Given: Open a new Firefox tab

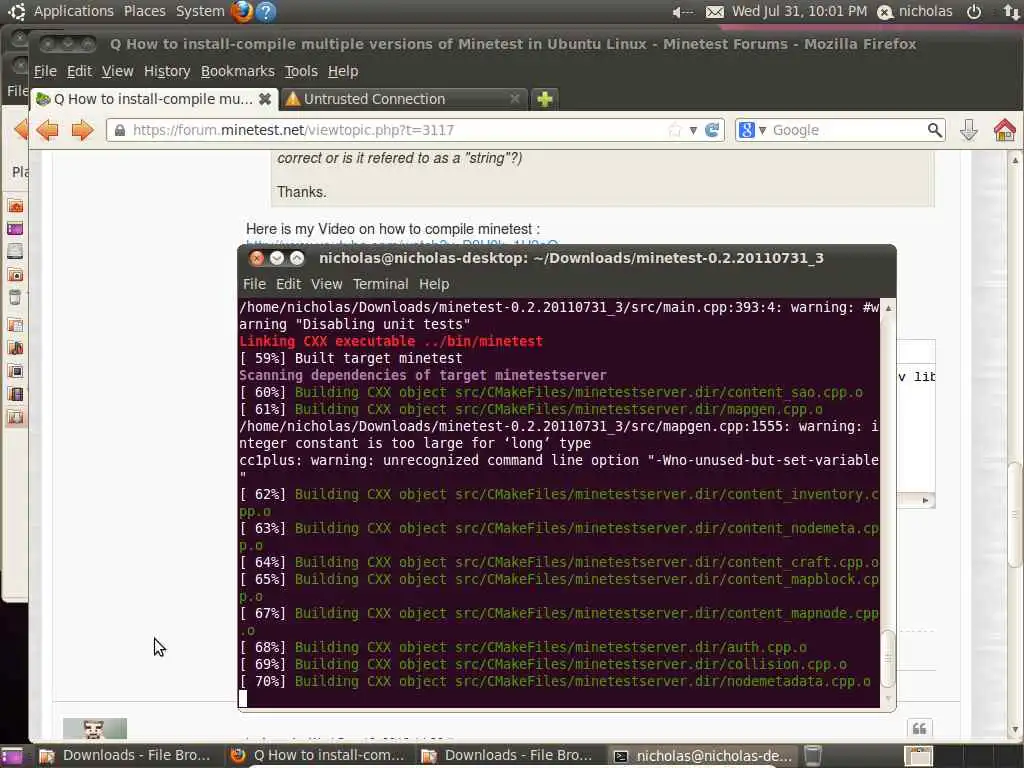Looking at the screenshot, I should 545,99.
